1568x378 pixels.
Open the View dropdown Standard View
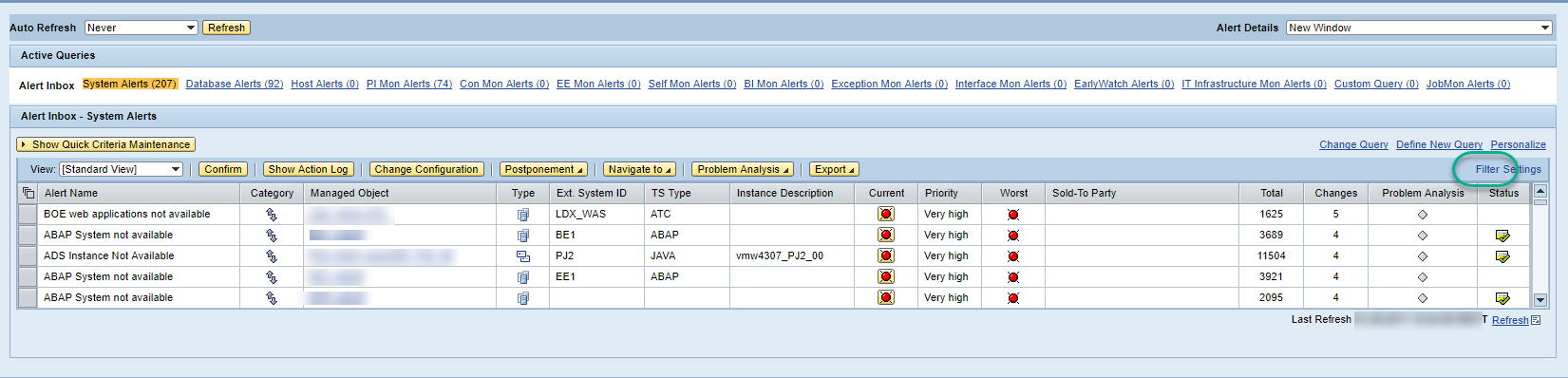[x=121, y=169]
